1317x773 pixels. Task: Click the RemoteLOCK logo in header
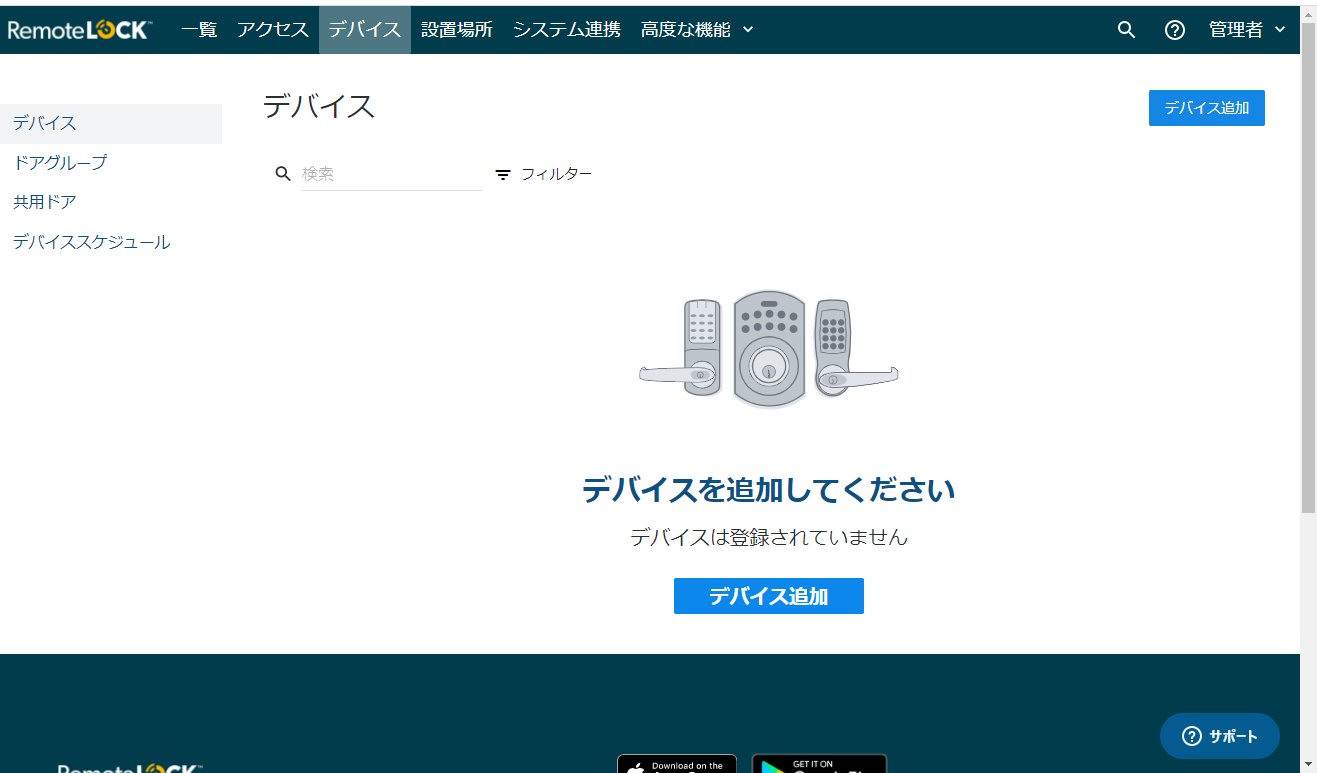79,30
